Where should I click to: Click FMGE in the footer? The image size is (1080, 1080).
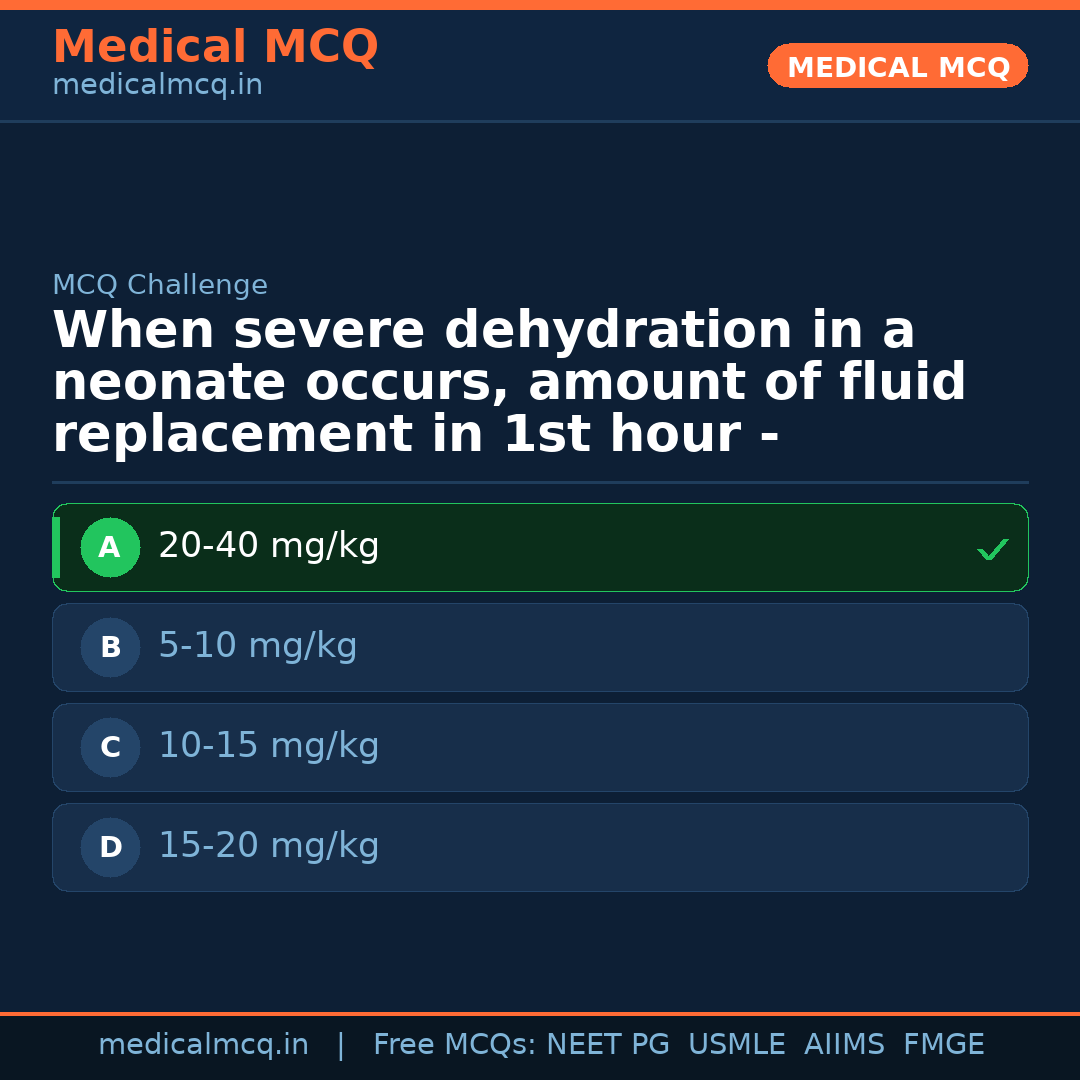click(x=943, y=1045)
